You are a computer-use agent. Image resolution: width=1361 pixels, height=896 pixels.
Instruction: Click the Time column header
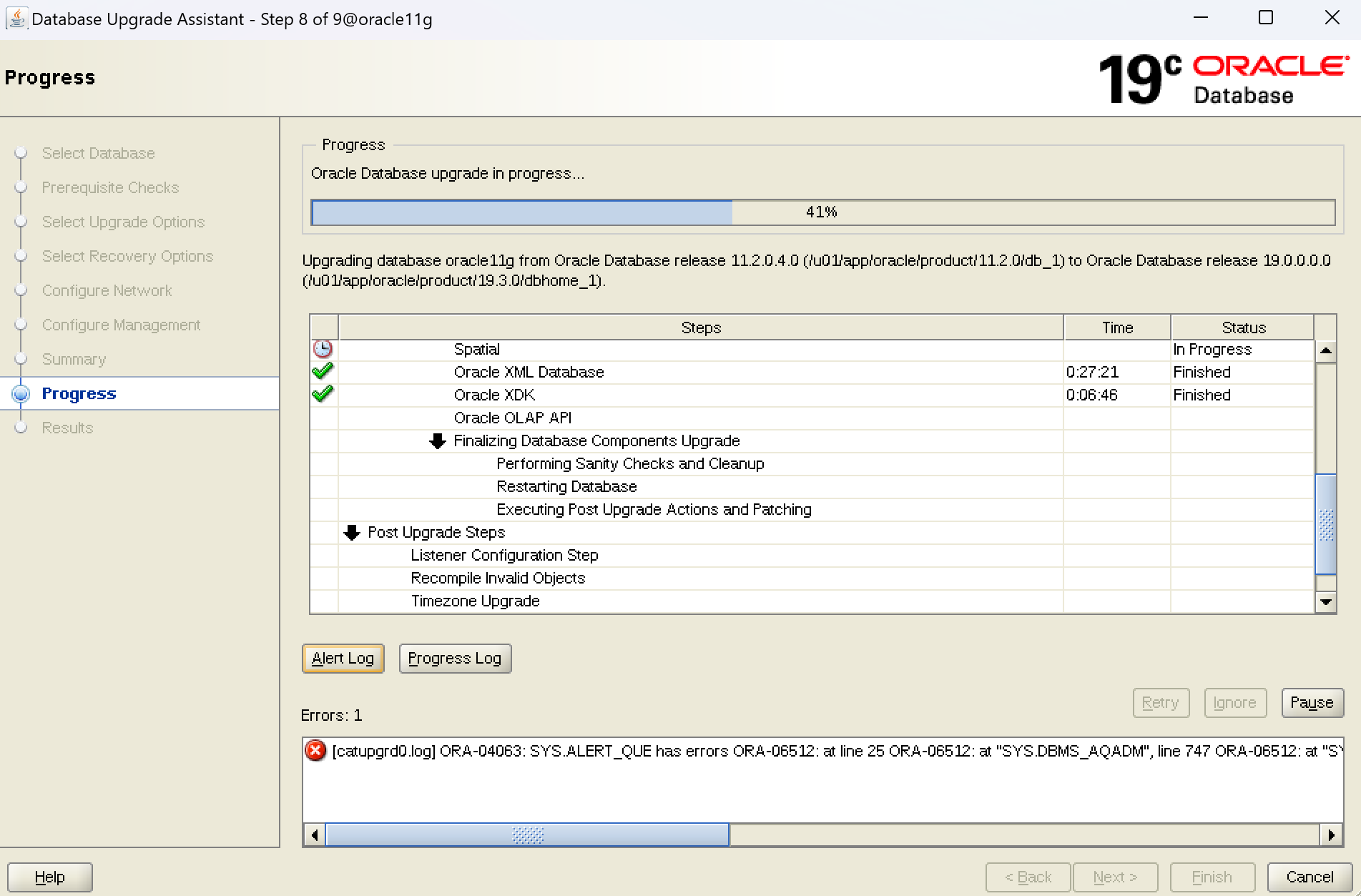click(1117, 328)
